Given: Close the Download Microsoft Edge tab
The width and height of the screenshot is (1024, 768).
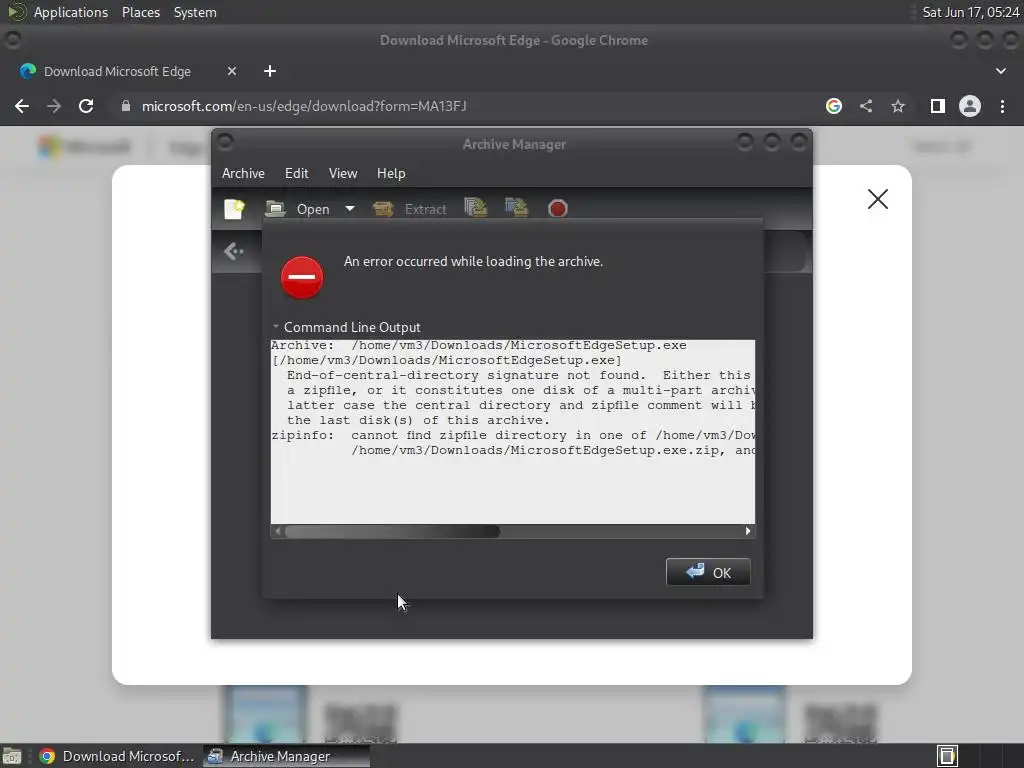Looking at the screenshot, I should (x=232, y=71).
